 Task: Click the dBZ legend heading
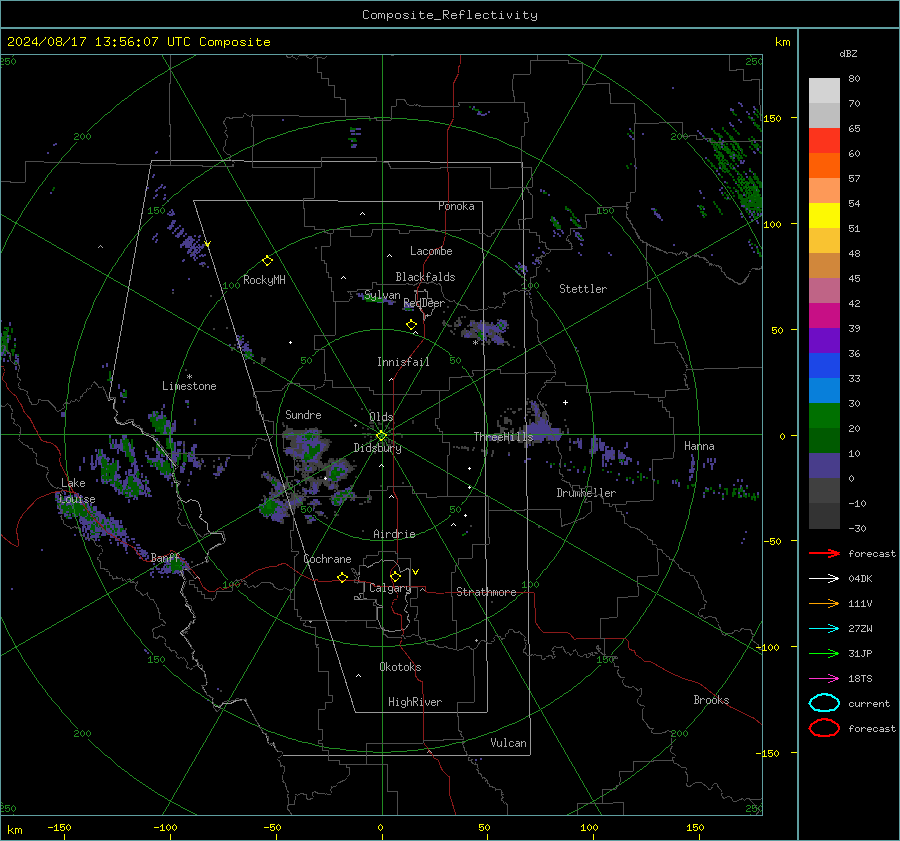point(848,53)
